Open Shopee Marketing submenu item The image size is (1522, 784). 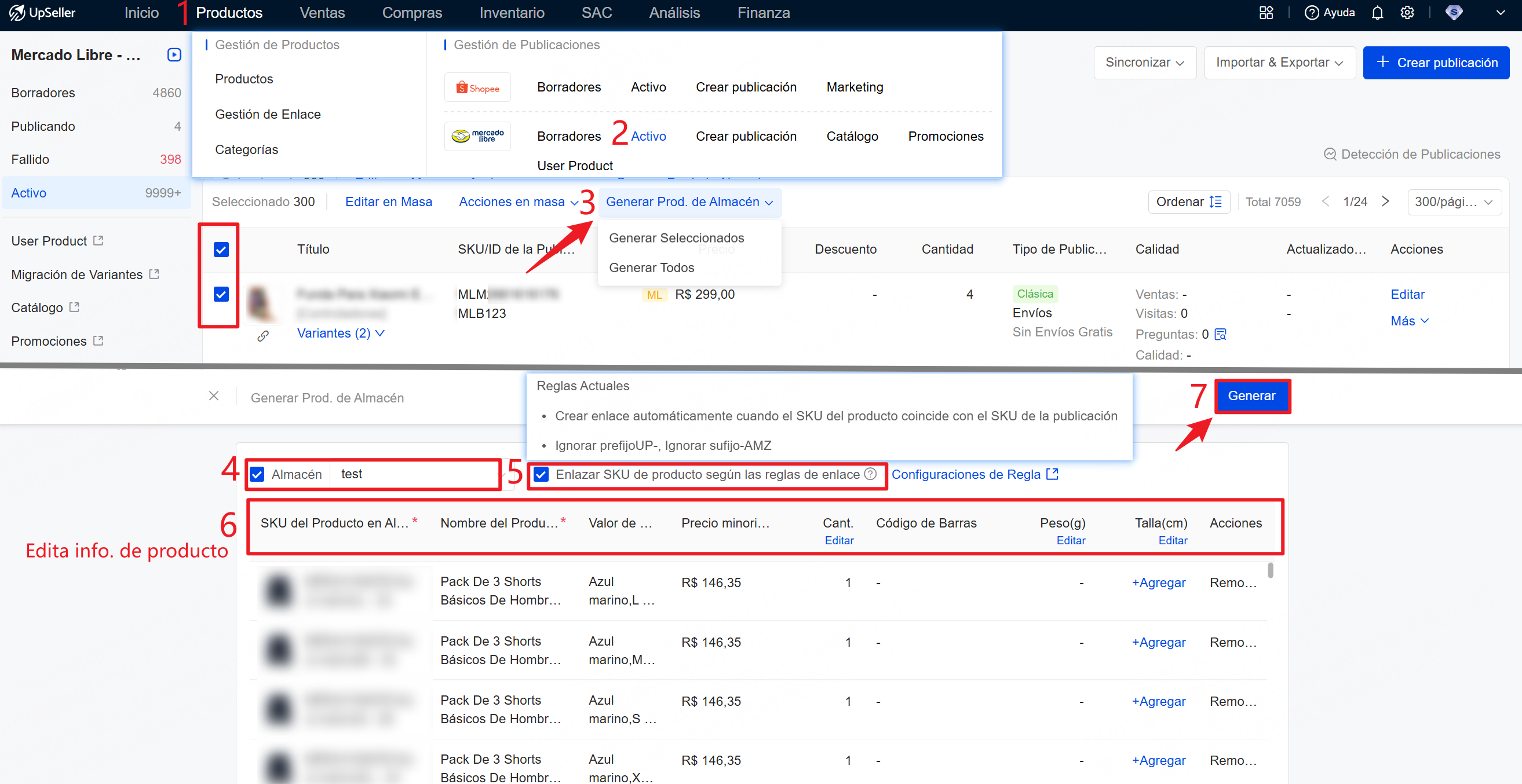pyautogui.click(x=855, y=87)
